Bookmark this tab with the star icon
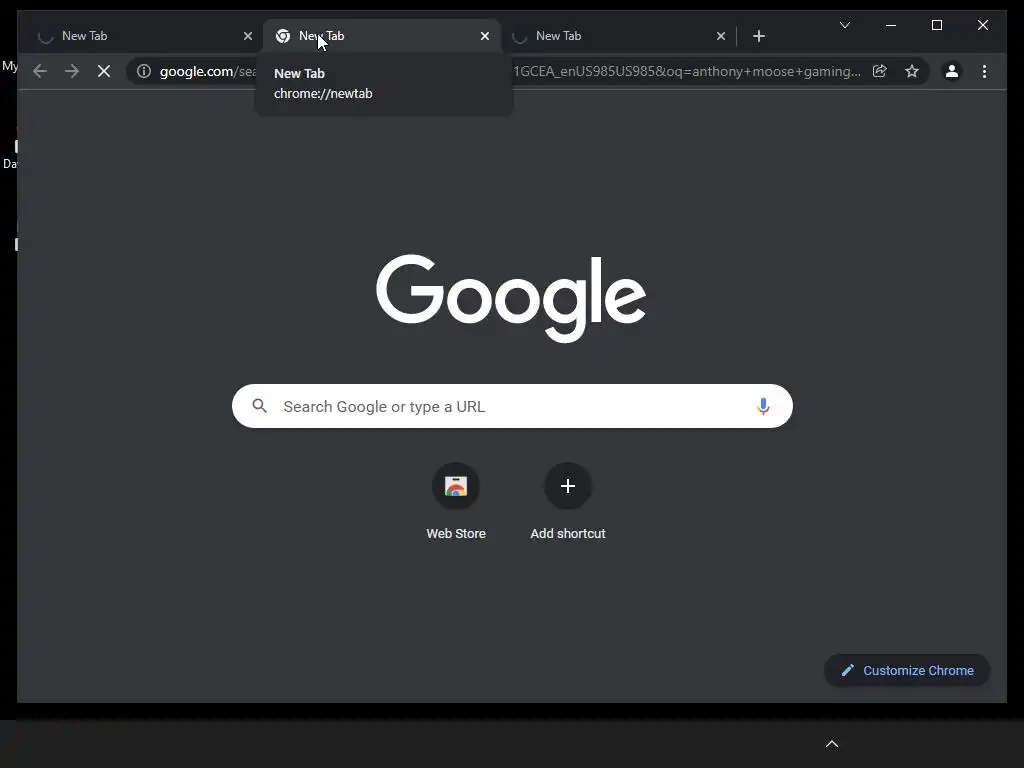1024x768 pixels. pos(912,71)
